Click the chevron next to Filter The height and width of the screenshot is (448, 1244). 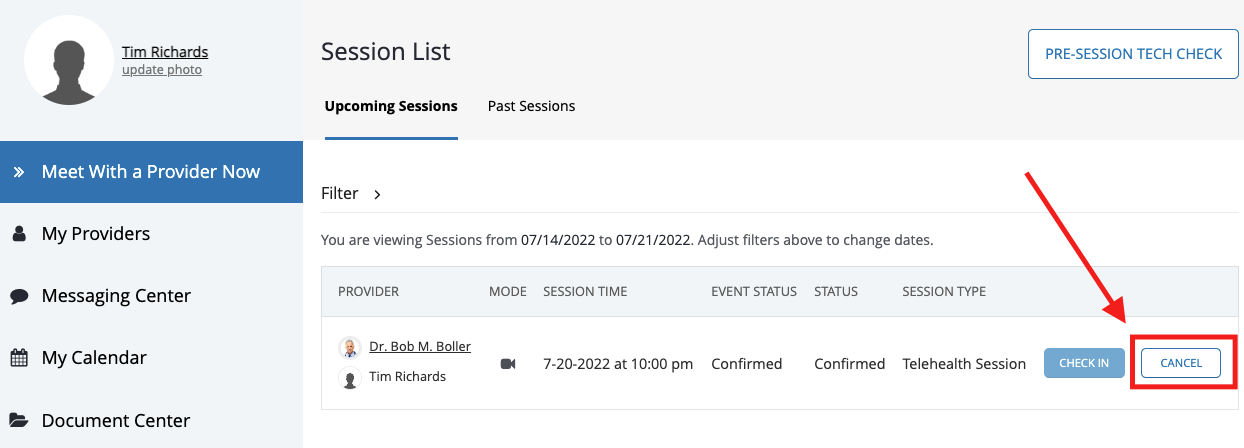click(377, 195)
